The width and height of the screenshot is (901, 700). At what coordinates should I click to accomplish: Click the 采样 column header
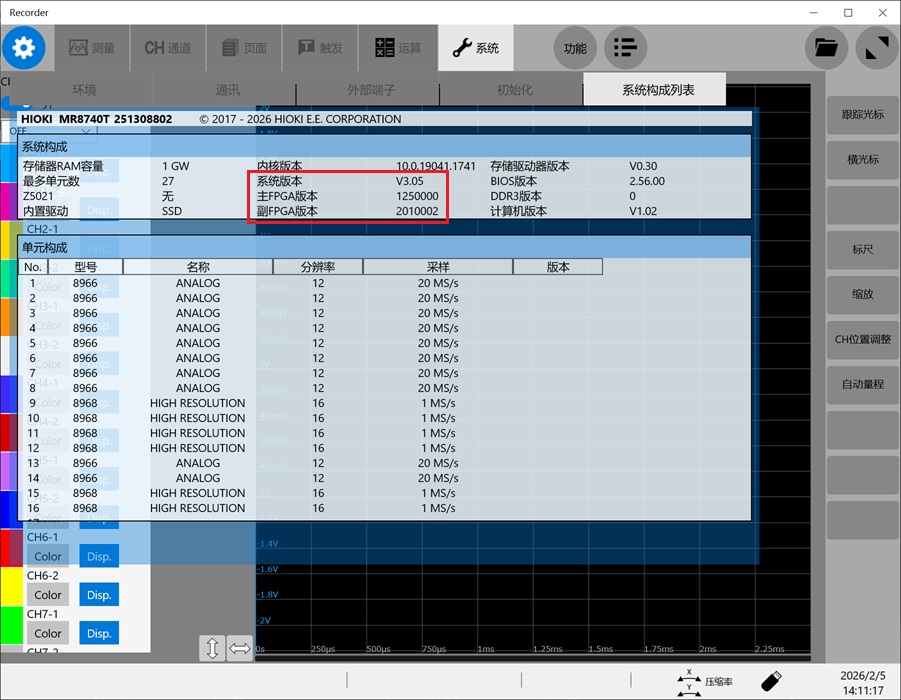(x=438, y=267)
